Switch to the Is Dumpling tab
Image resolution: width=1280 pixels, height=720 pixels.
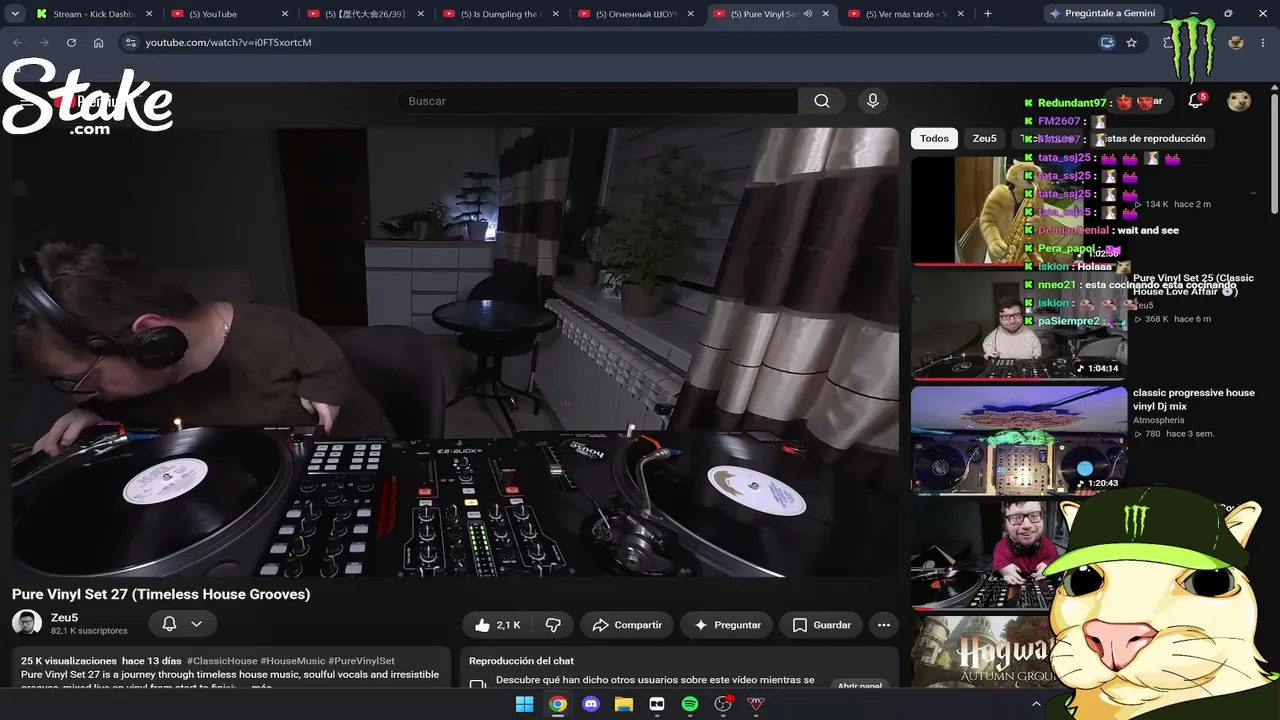(499, 14)
